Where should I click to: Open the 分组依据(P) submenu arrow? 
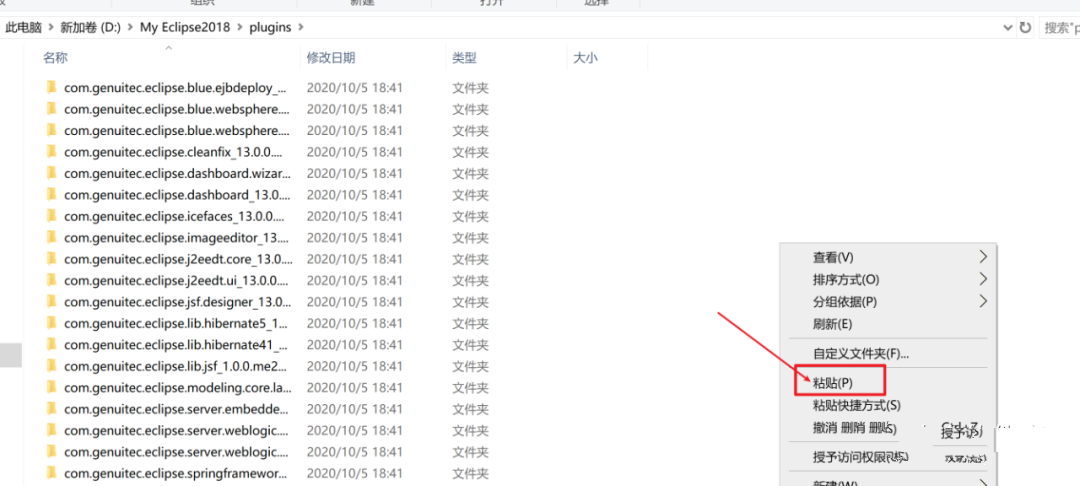click(x=983, y=302)
